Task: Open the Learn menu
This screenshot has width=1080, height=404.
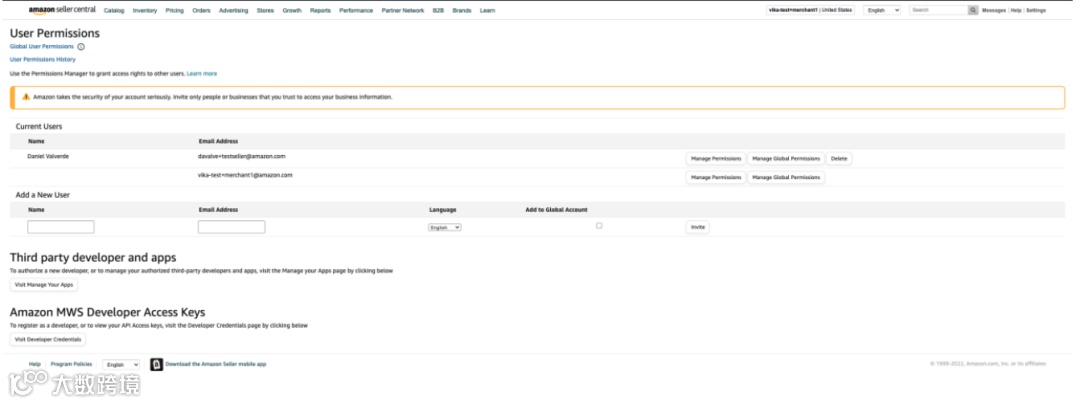Action: (487, 11)
